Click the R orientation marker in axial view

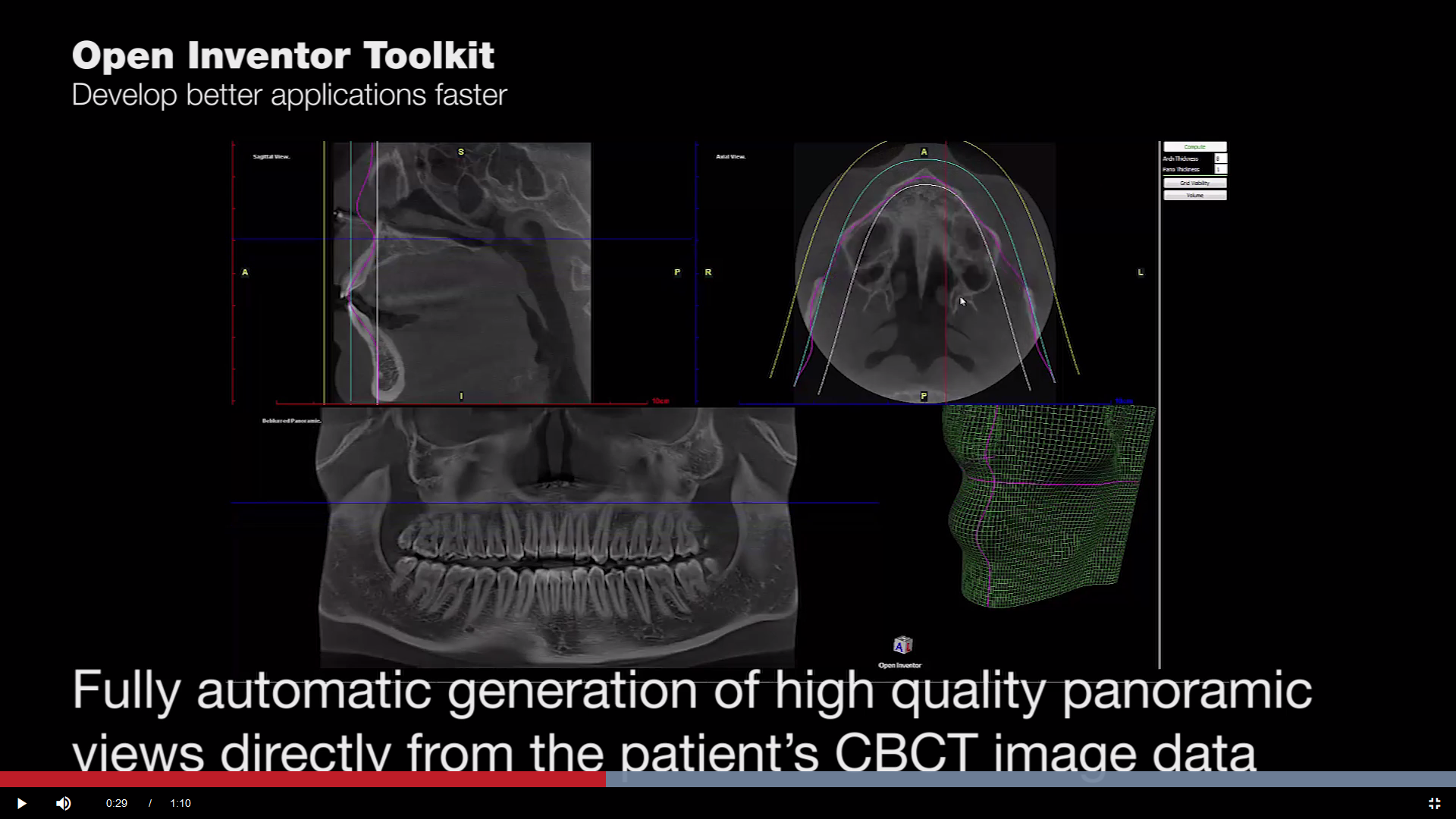coord(708,272)
